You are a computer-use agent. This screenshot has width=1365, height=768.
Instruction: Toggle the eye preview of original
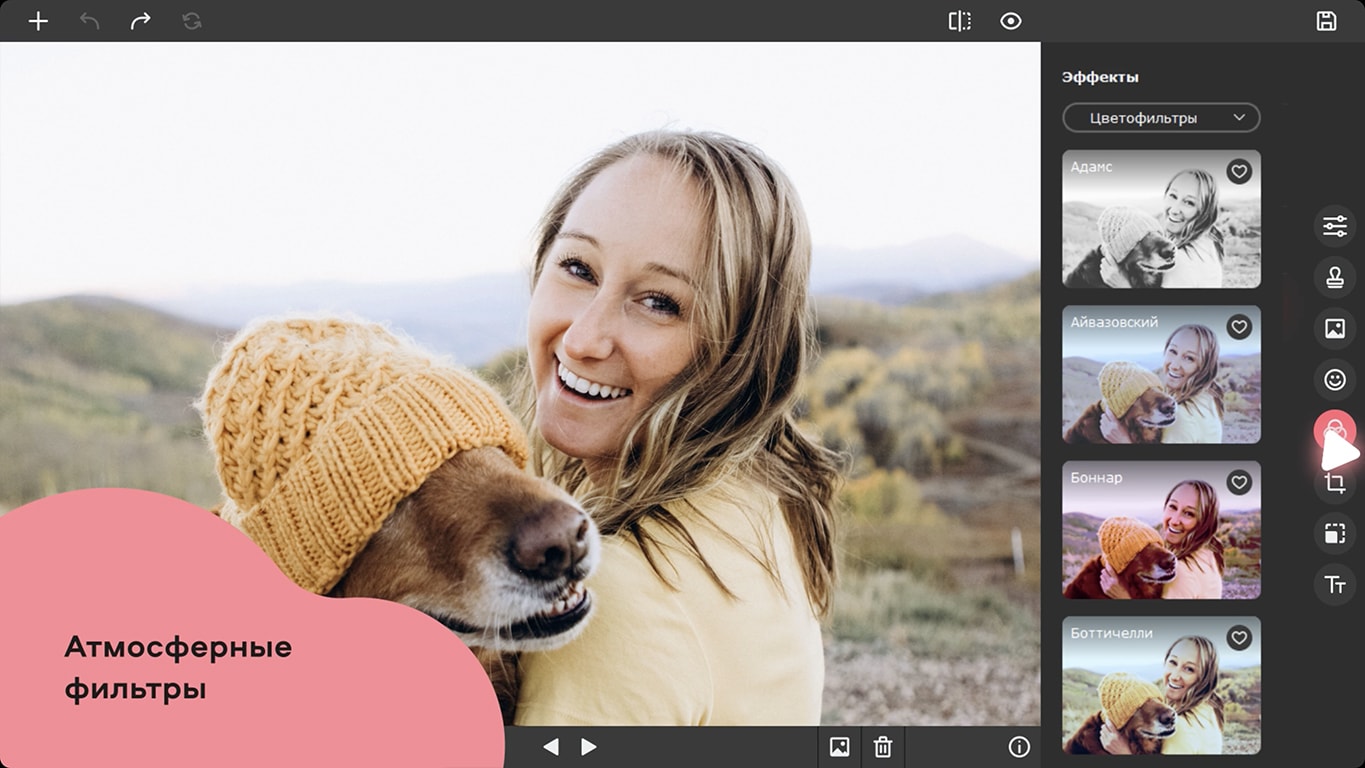point(1011,21)
